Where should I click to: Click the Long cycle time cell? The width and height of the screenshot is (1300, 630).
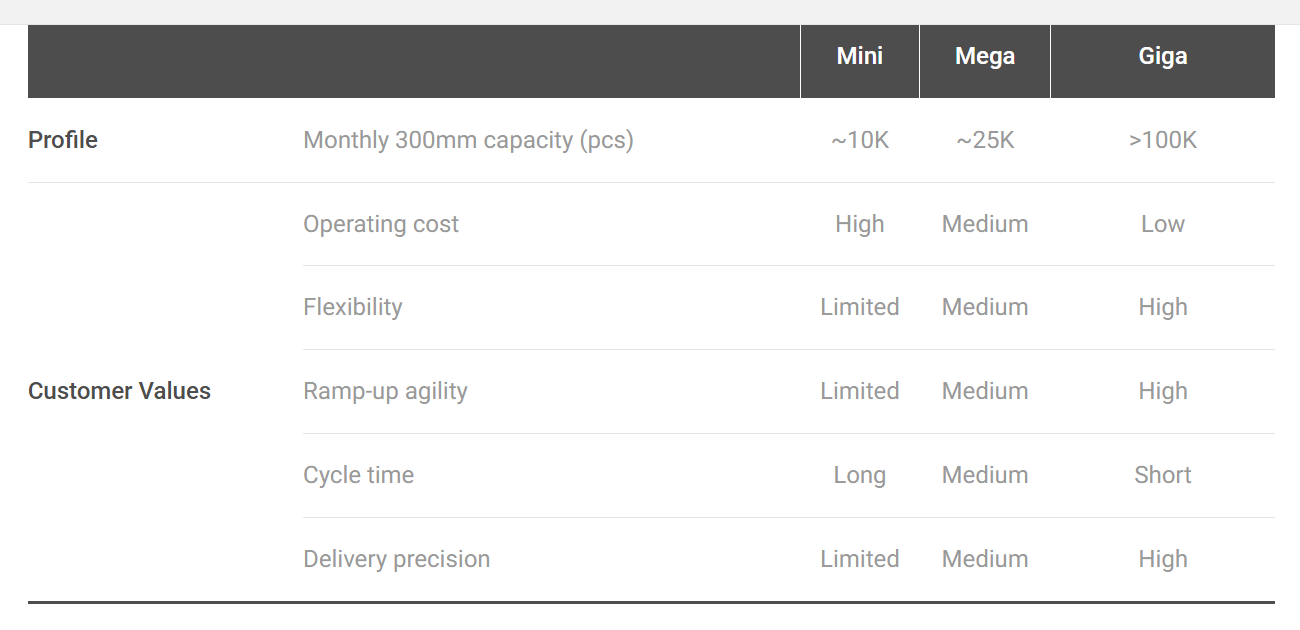(860, 475)
